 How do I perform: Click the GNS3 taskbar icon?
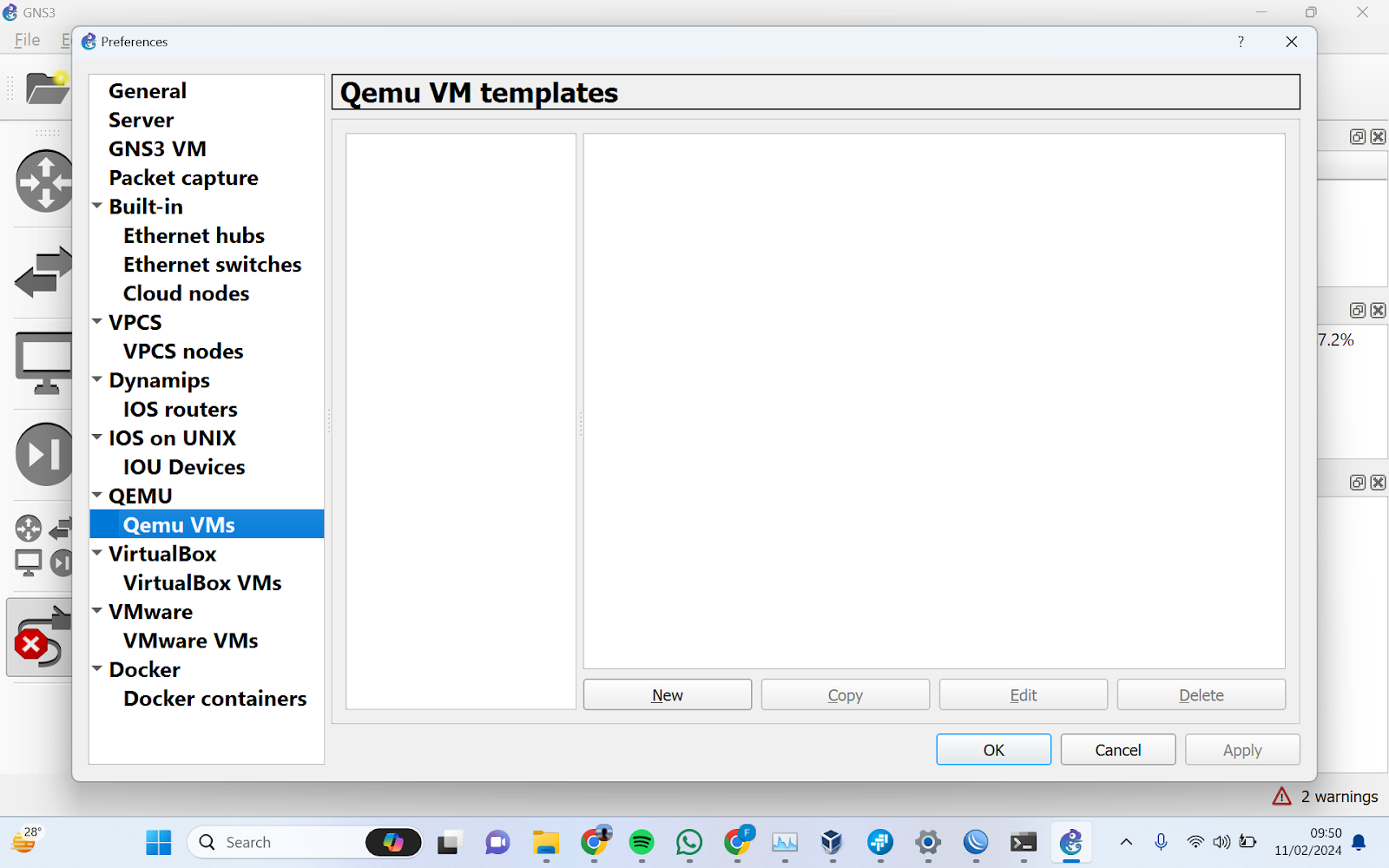click(x=1071, y=842)
